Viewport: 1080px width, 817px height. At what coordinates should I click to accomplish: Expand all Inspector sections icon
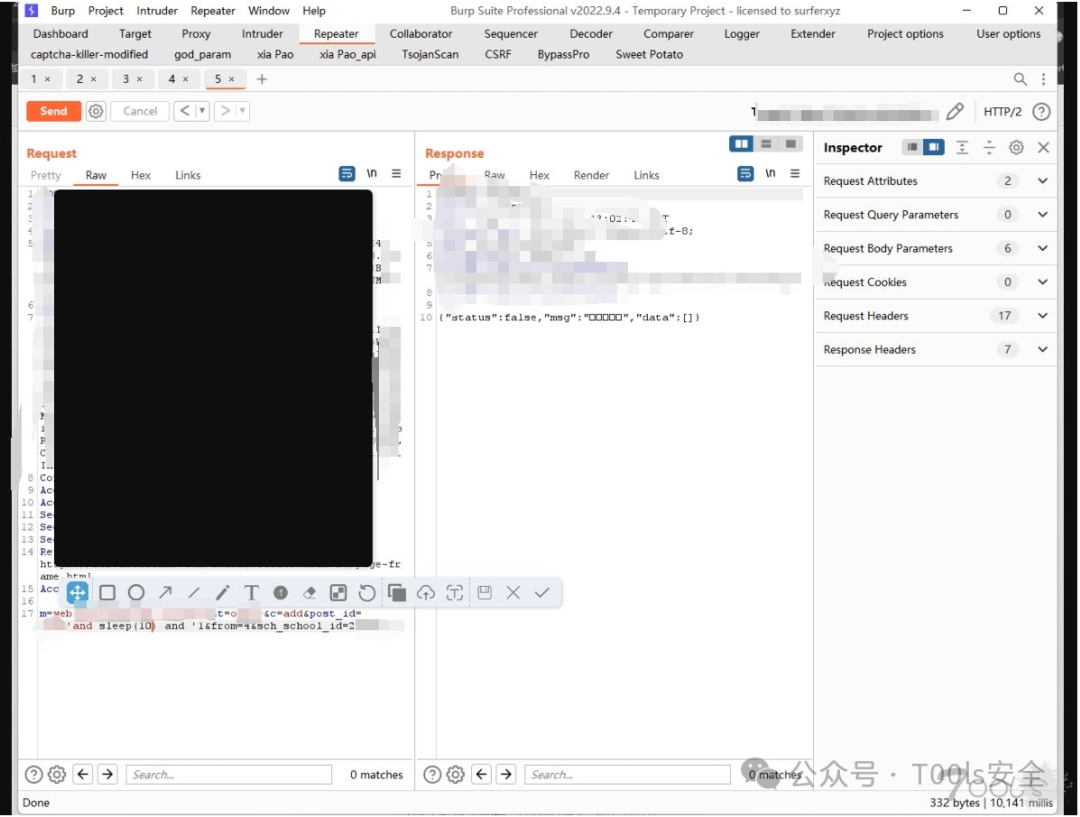click(962, 147)
